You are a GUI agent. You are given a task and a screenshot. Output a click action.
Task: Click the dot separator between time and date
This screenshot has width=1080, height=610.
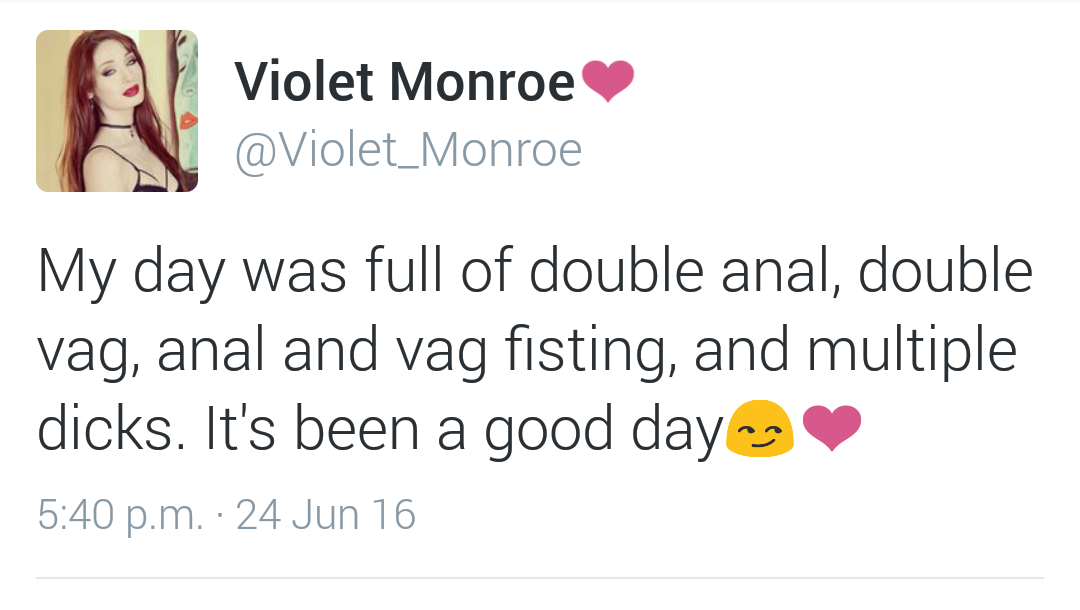tap(220, 516)
